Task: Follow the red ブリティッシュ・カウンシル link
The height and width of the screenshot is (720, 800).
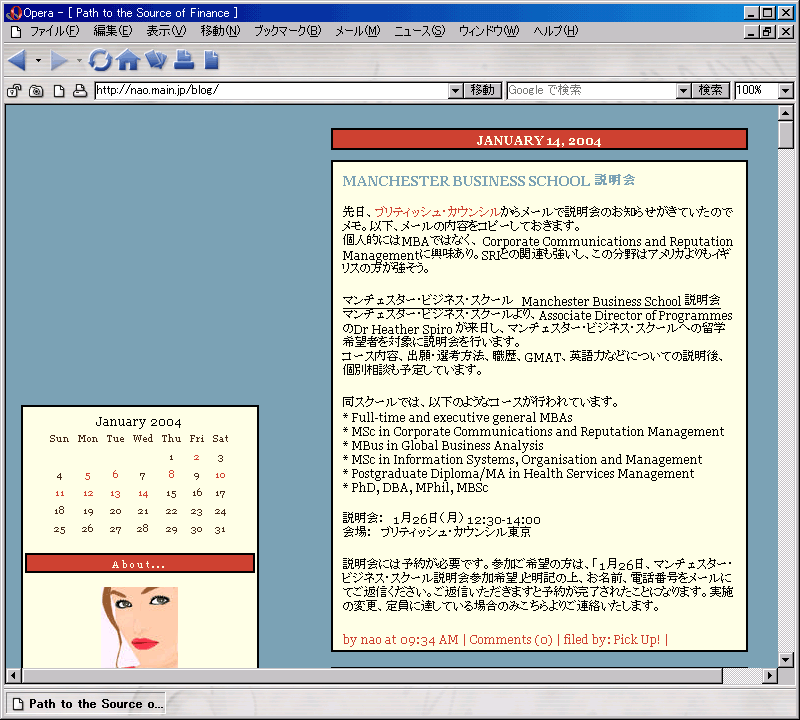Action: 437,212
